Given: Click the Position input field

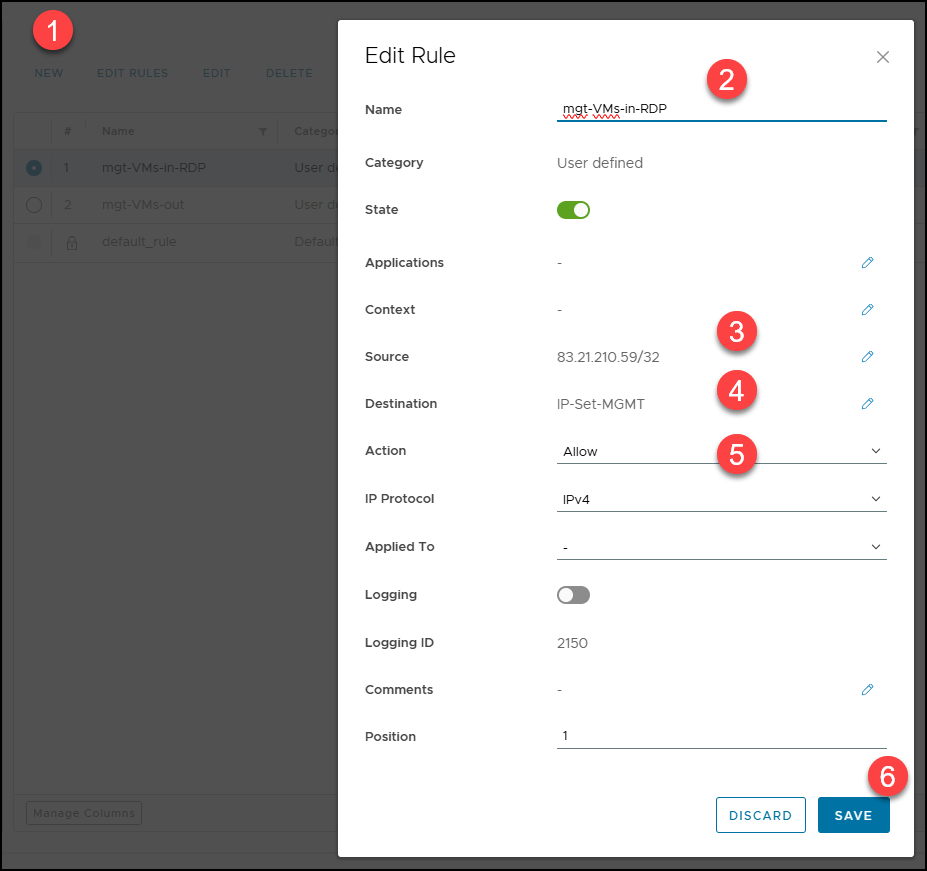Looking at the screenshot, I should coord(721,736).
